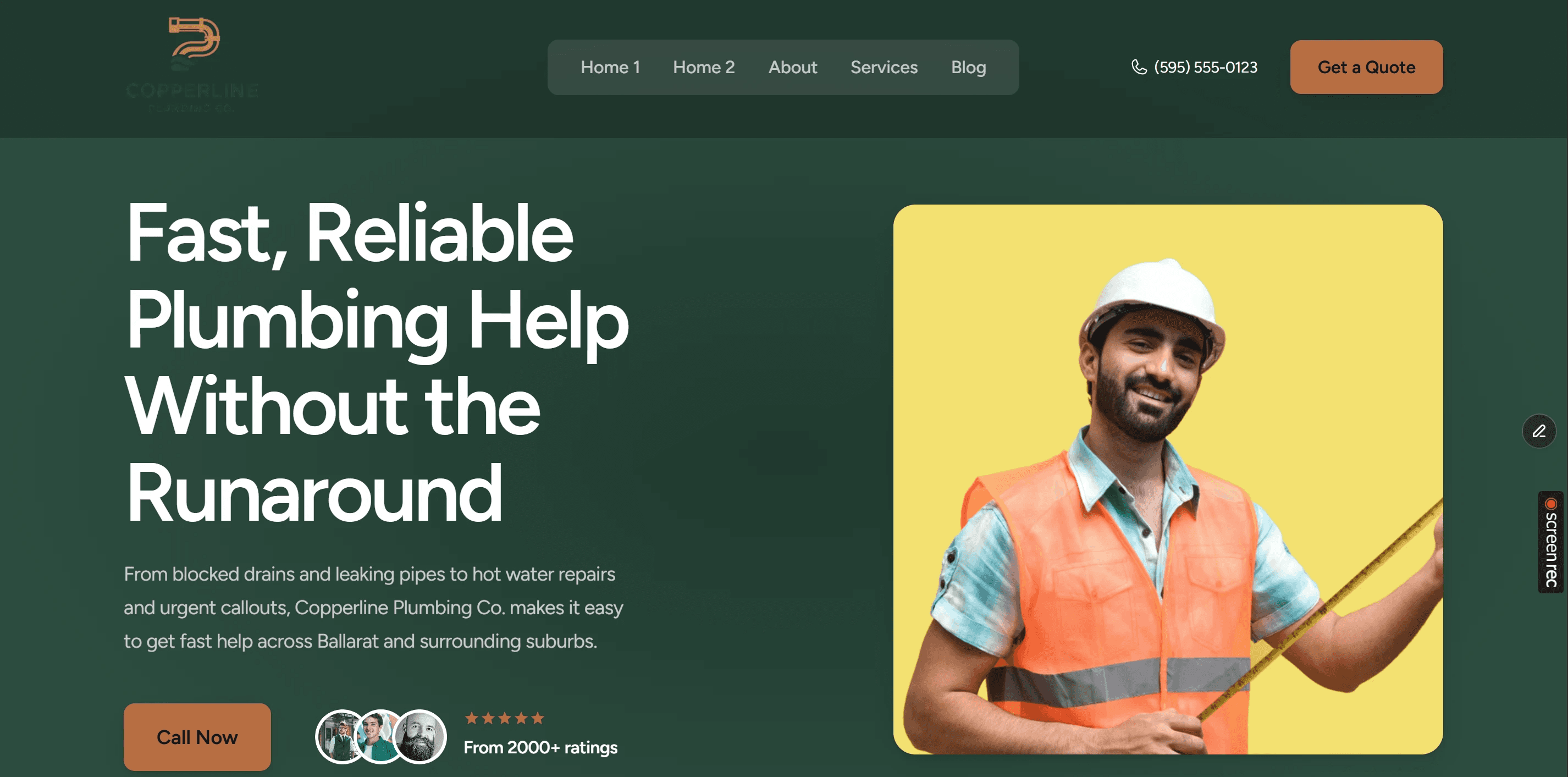Visit the Blog page
Viewport: 1568px width, 777px height.
[968, 68]
